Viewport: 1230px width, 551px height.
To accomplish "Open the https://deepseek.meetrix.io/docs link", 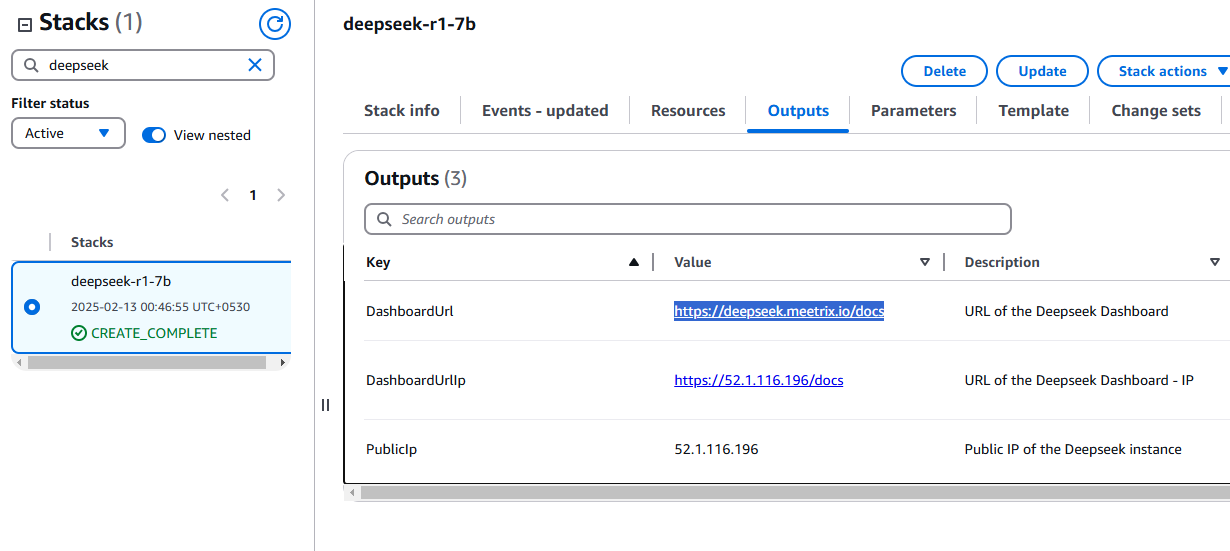I will tap(779, 311).
